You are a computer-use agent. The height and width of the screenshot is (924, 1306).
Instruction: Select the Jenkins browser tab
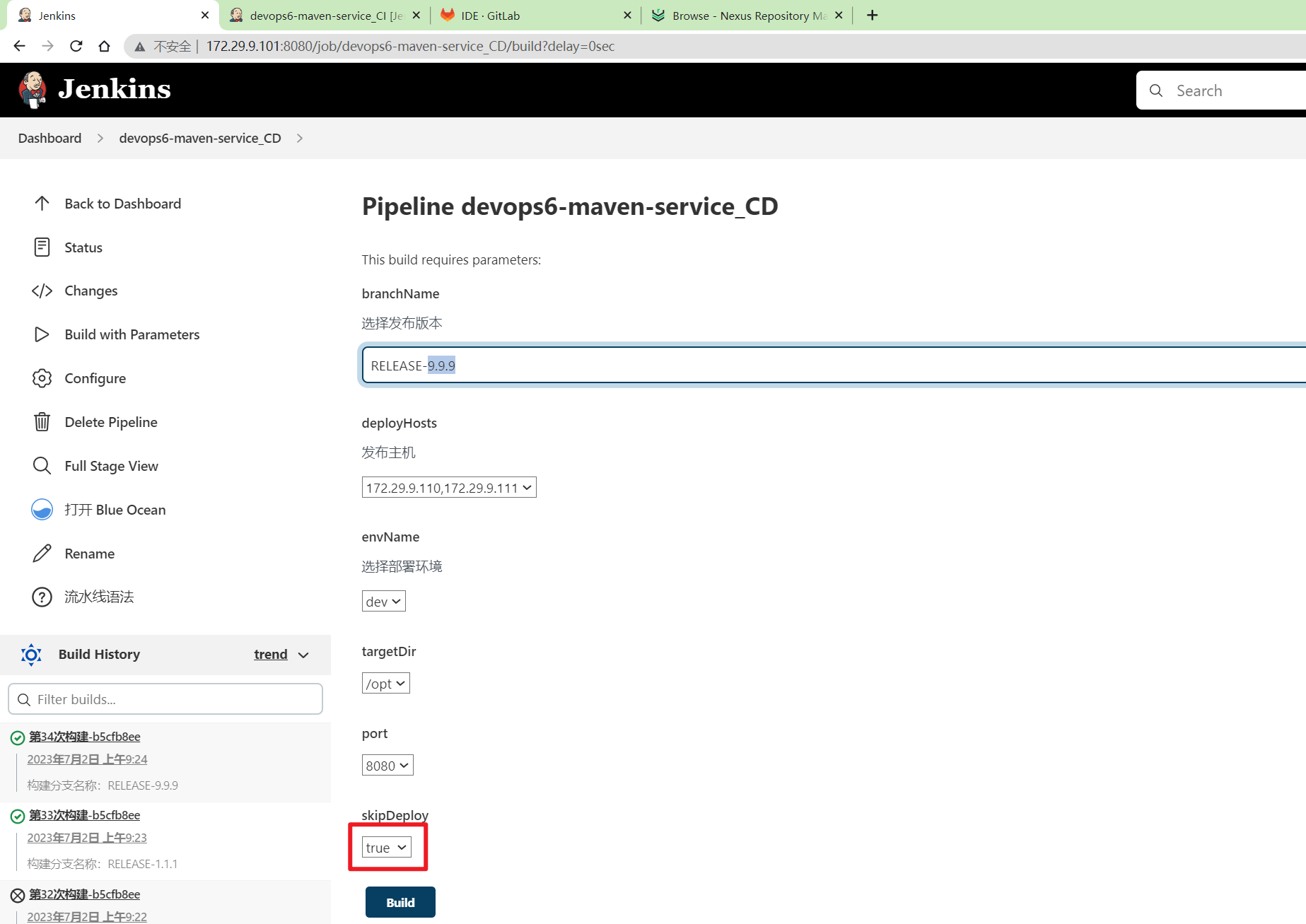[x=113, y=16]
